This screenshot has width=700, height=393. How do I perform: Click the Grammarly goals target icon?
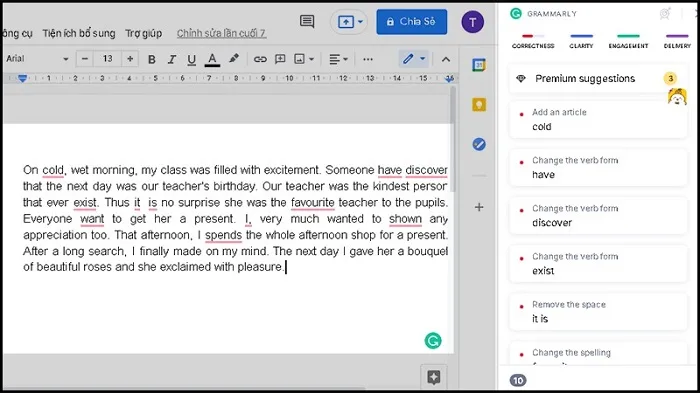665,14
